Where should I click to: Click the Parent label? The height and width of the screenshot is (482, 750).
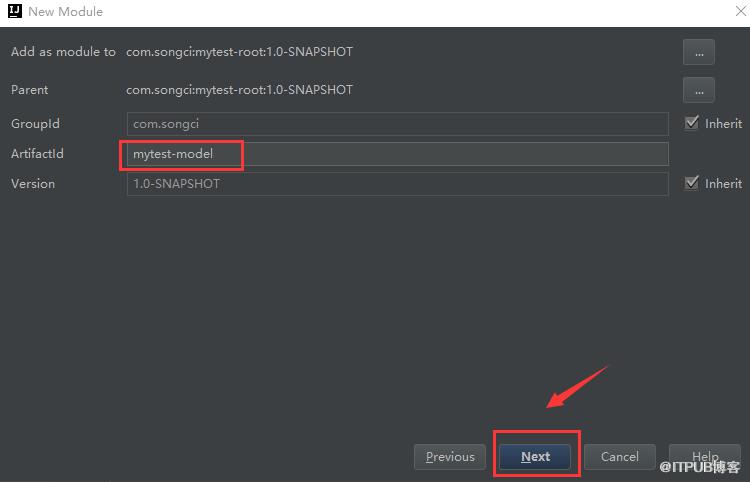30,90
